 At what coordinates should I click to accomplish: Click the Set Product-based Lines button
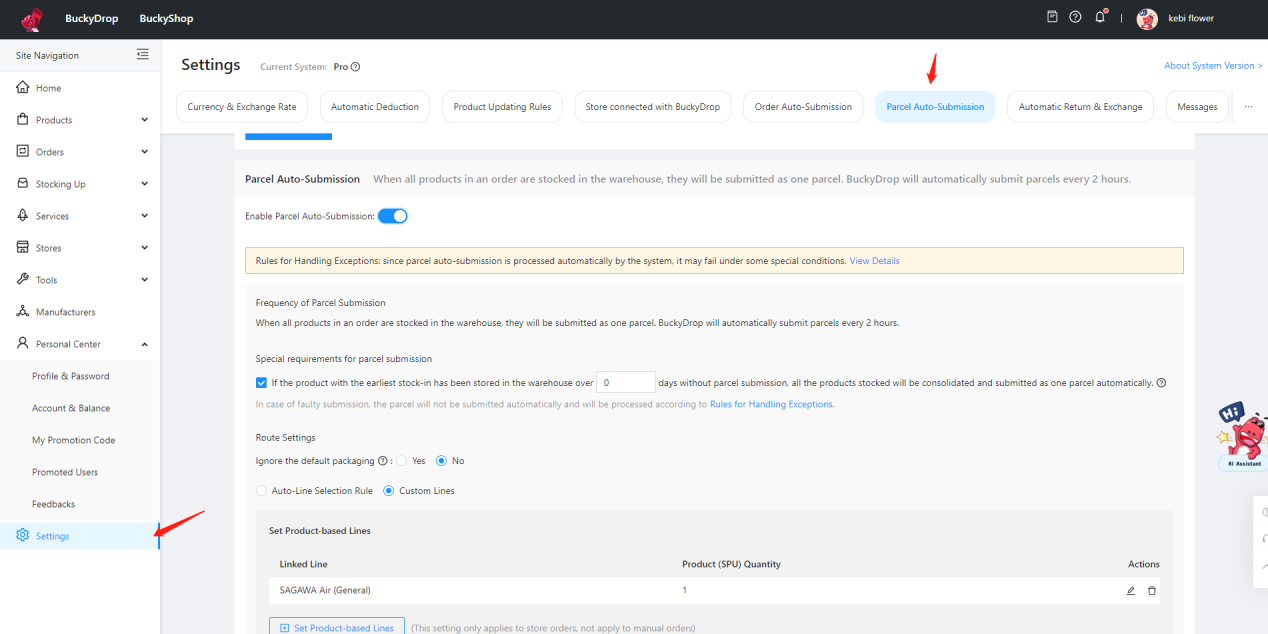pos(337,627)
